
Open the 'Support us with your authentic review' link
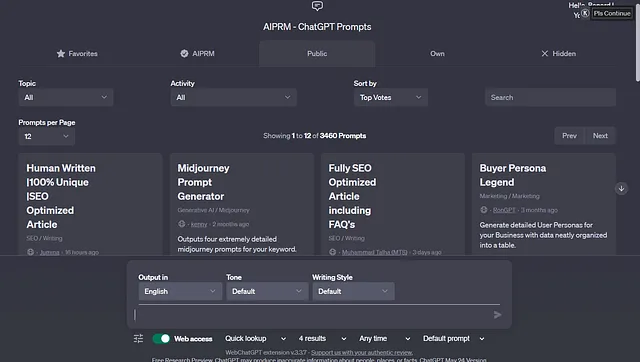(x=362, y=352)
